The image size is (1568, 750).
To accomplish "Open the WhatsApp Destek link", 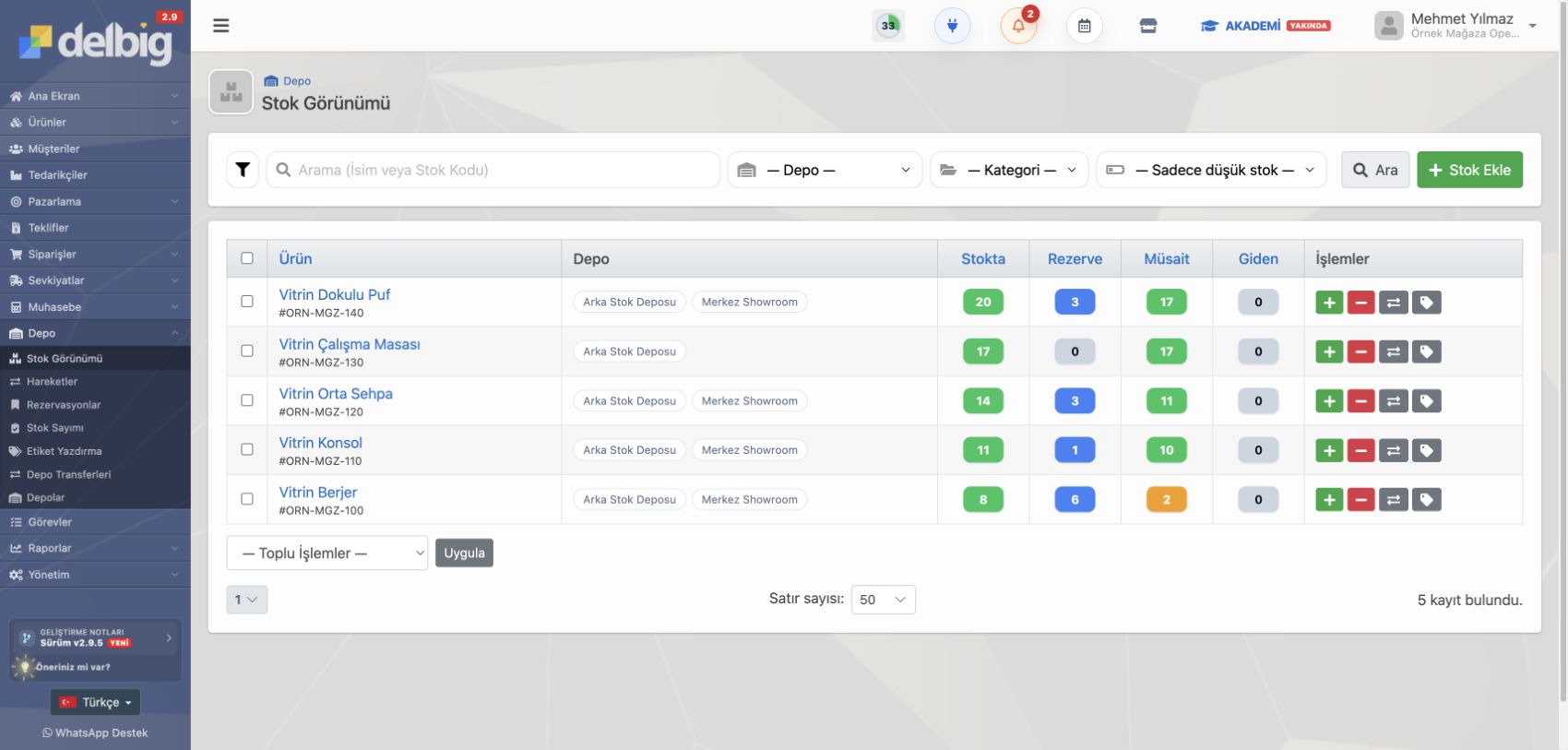I will pyautogui.click(x=95, y=732).
